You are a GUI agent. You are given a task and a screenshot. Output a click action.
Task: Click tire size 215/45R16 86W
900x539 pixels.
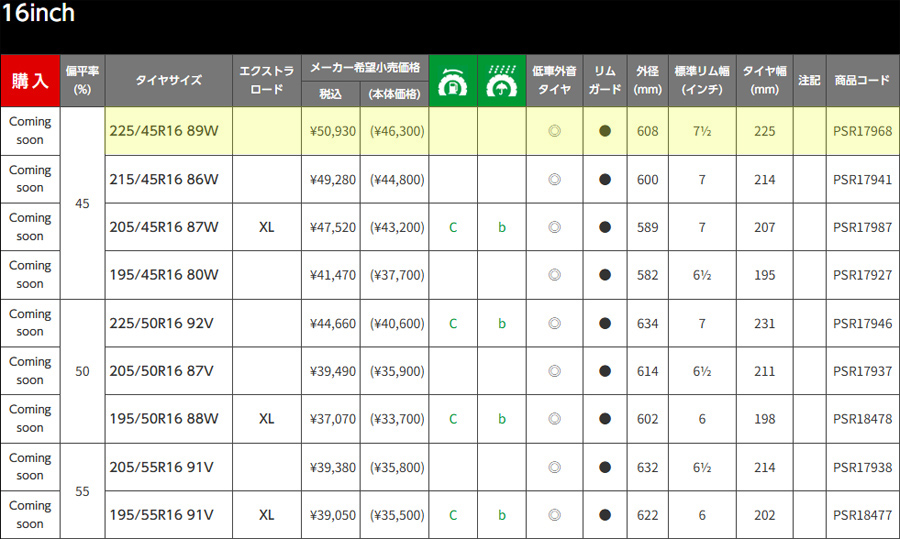click(163, 180)
